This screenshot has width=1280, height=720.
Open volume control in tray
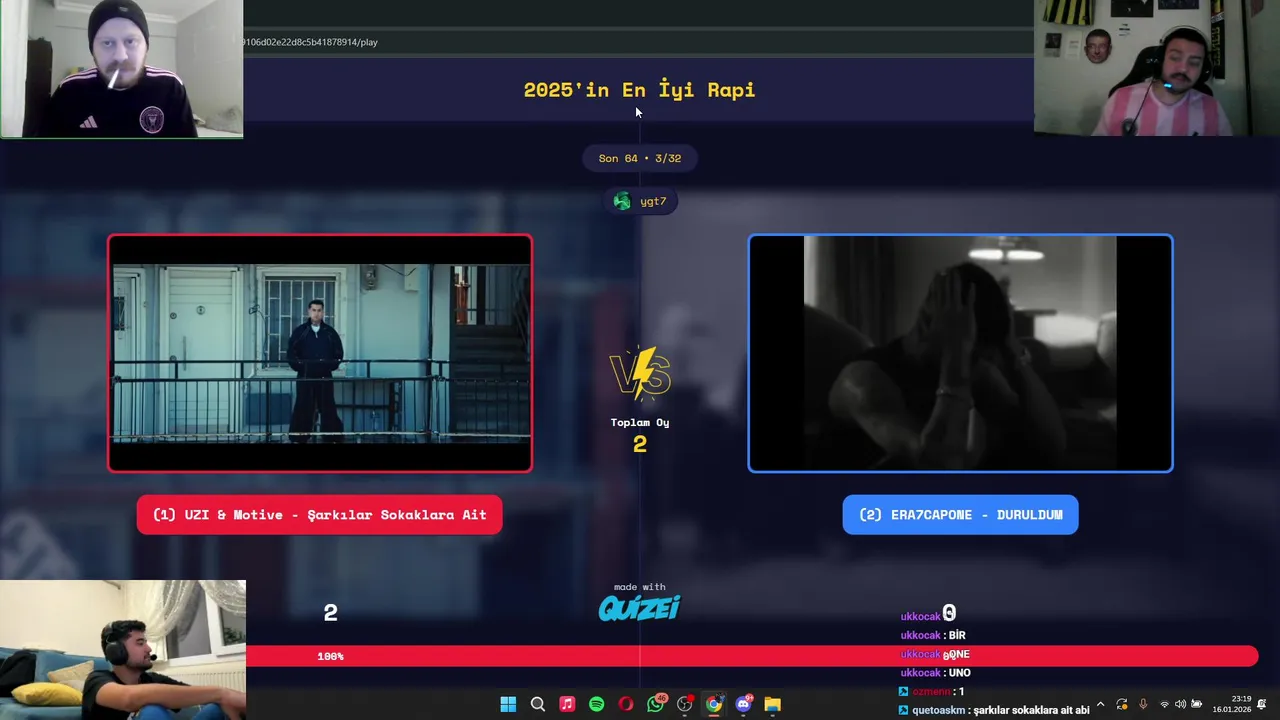[1180, 704]
